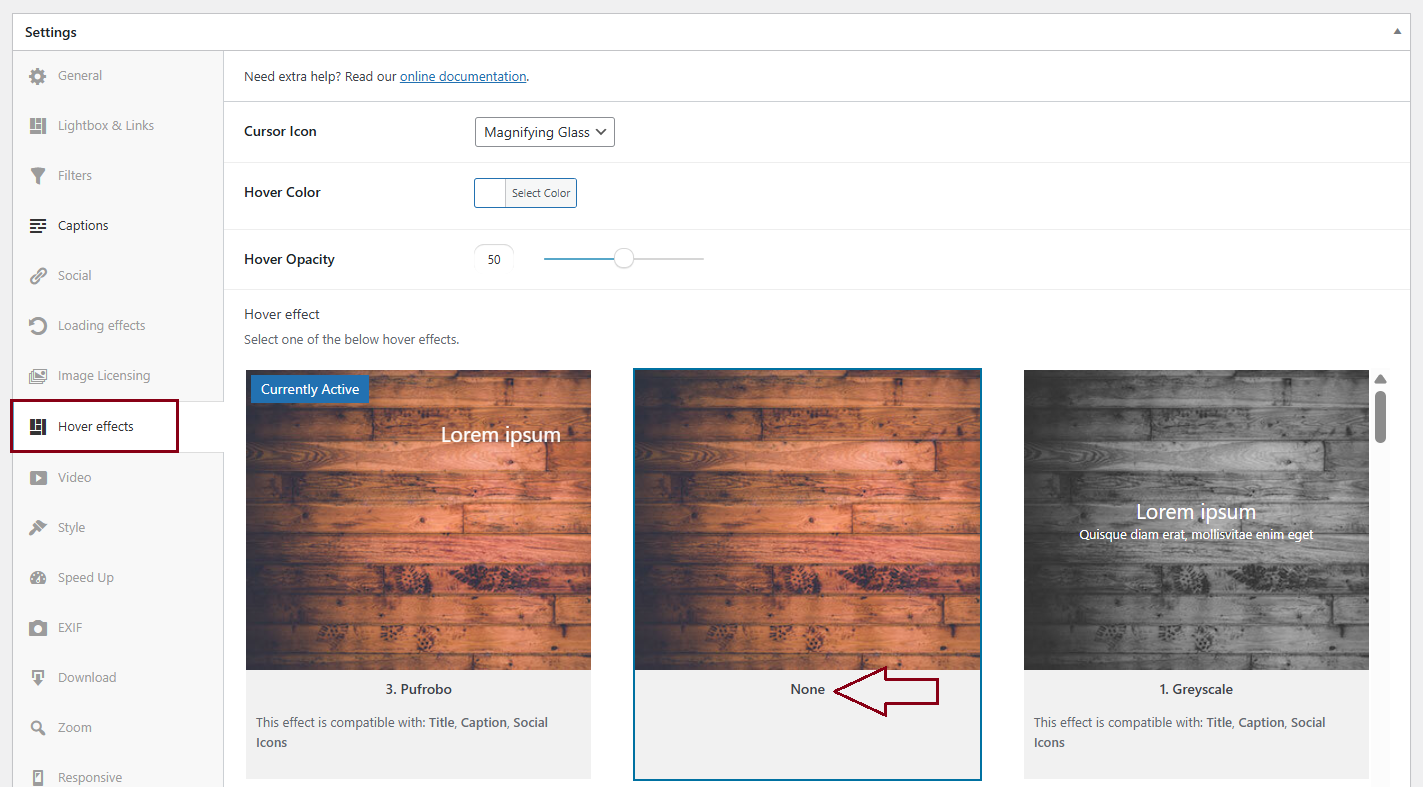Open Lightbox & Links grid icon
Viewport: 1423px width, 787px height.
coord(38,126)
